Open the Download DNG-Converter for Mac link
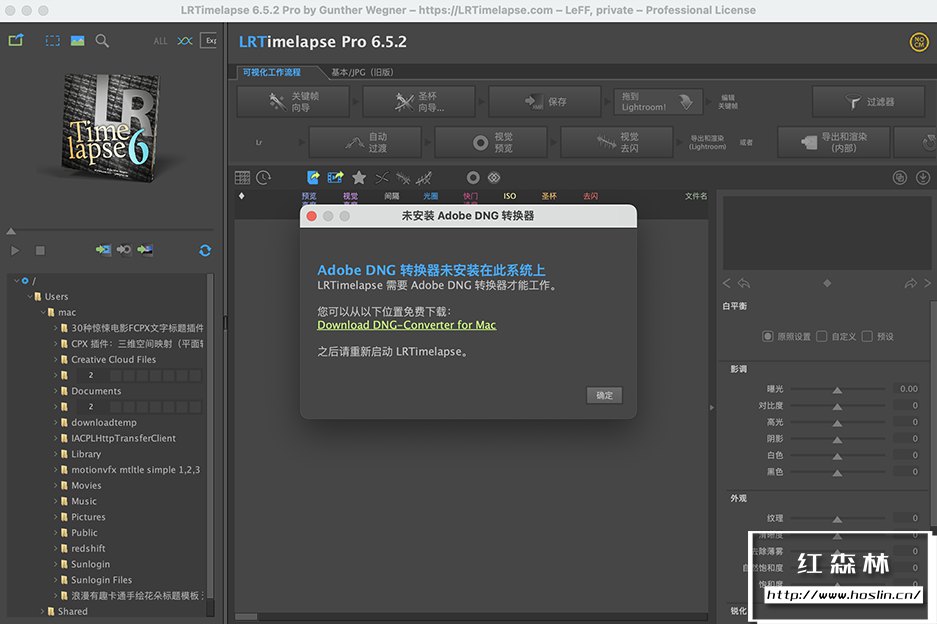Viewport: 937px width, 624px height. [x=406, y=325]
